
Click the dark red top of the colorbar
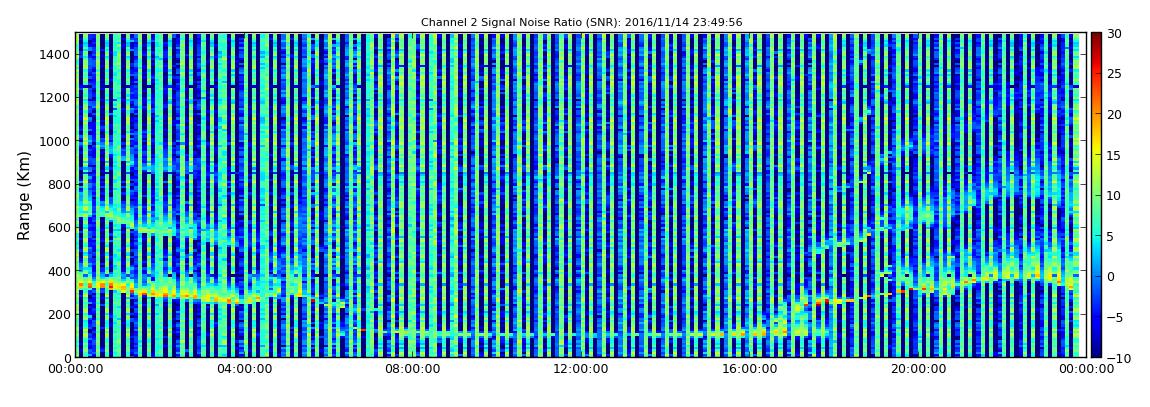[x=1096, y=37]
